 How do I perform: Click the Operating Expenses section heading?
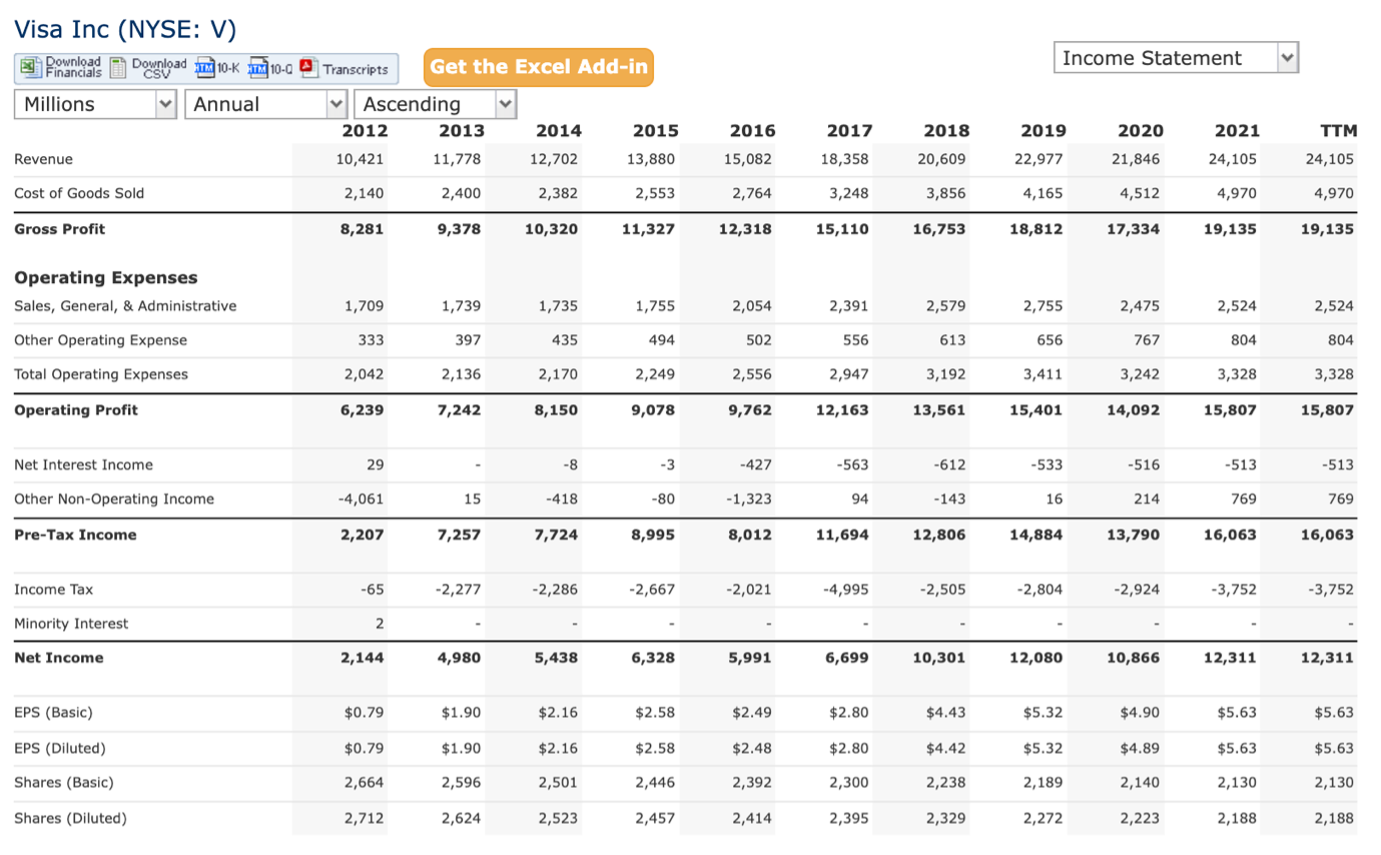pos(106,277)
